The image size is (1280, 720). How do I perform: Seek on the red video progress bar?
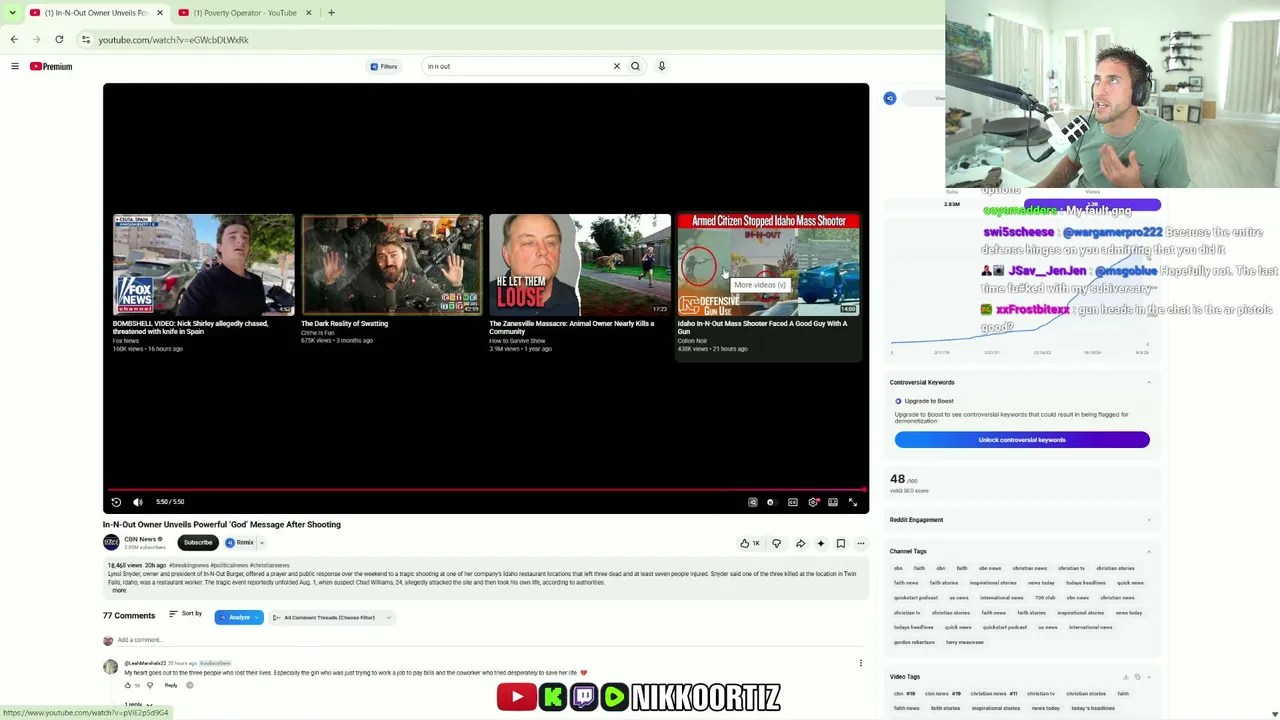[486, 490]
